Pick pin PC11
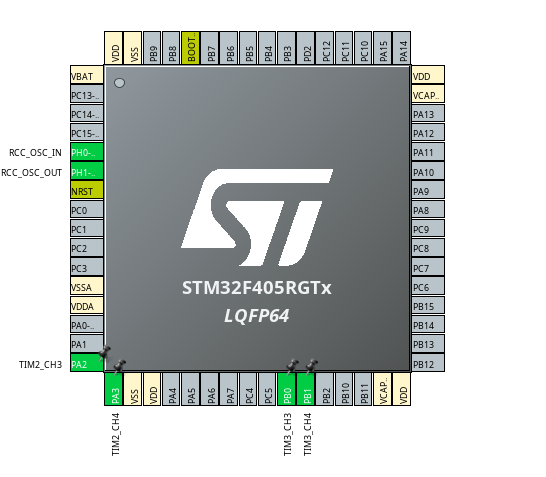 pyautogui.click(x=344, y=48)
